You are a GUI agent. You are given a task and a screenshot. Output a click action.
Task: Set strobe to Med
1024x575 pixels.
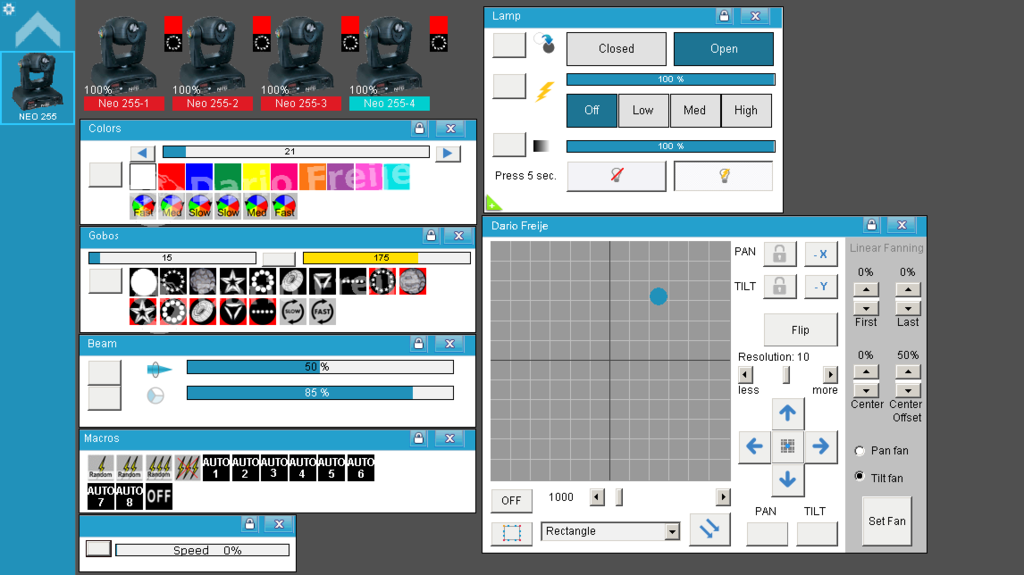(695, 110)
